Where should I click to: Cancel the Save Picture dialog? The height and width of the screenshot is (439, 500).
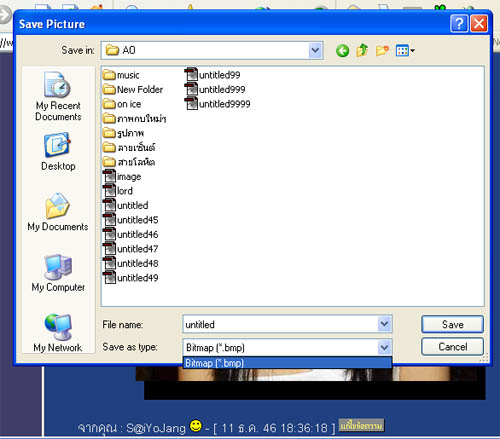point(452,347)
